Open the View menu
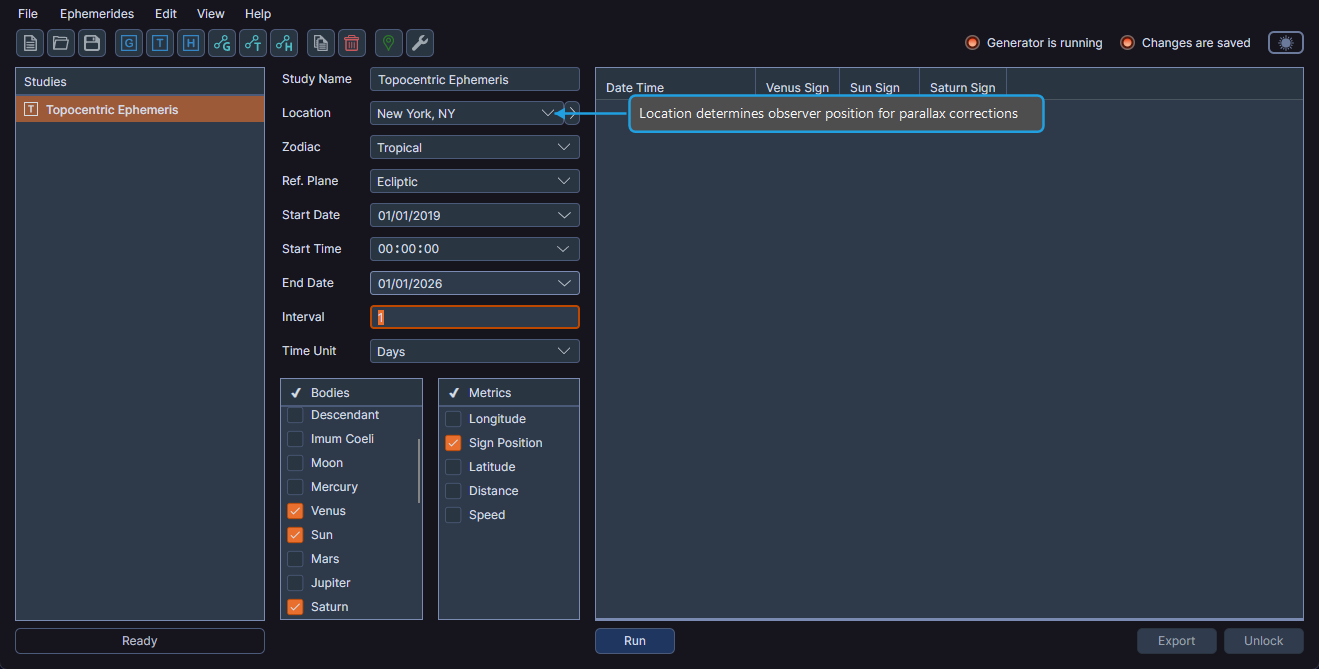 (210, 13)
